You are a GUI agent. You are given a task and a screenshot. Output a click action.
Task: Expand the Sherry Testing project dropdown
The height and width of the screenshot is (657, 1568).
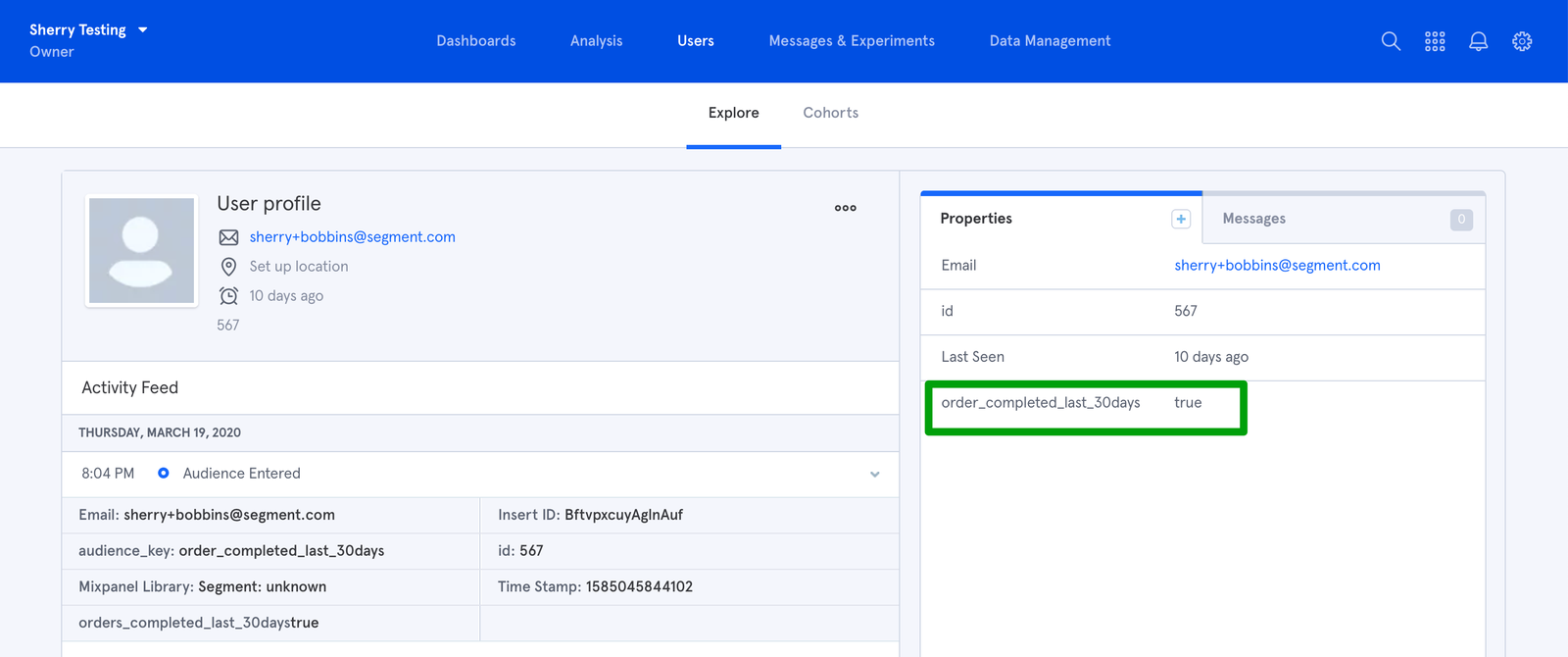(x=143, y=30)
